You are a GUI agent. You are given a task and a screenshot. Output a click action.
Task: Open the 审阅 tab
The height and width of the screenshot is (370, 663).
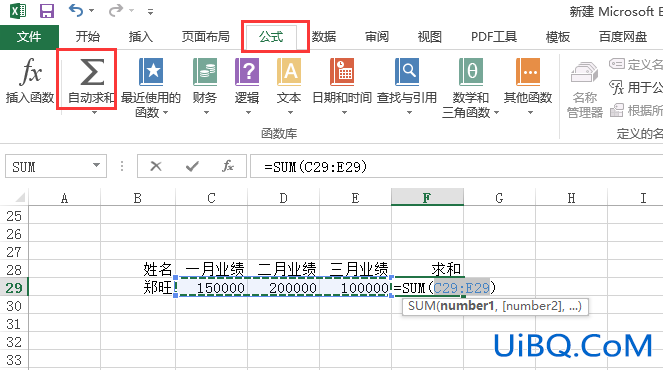point(376,37)
